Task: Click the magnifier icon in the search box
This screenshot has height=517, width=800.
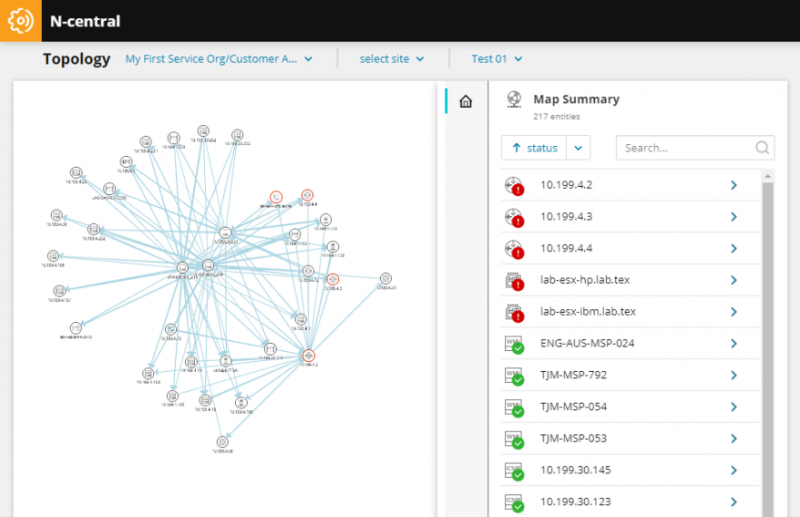Action: pos(762,148)
